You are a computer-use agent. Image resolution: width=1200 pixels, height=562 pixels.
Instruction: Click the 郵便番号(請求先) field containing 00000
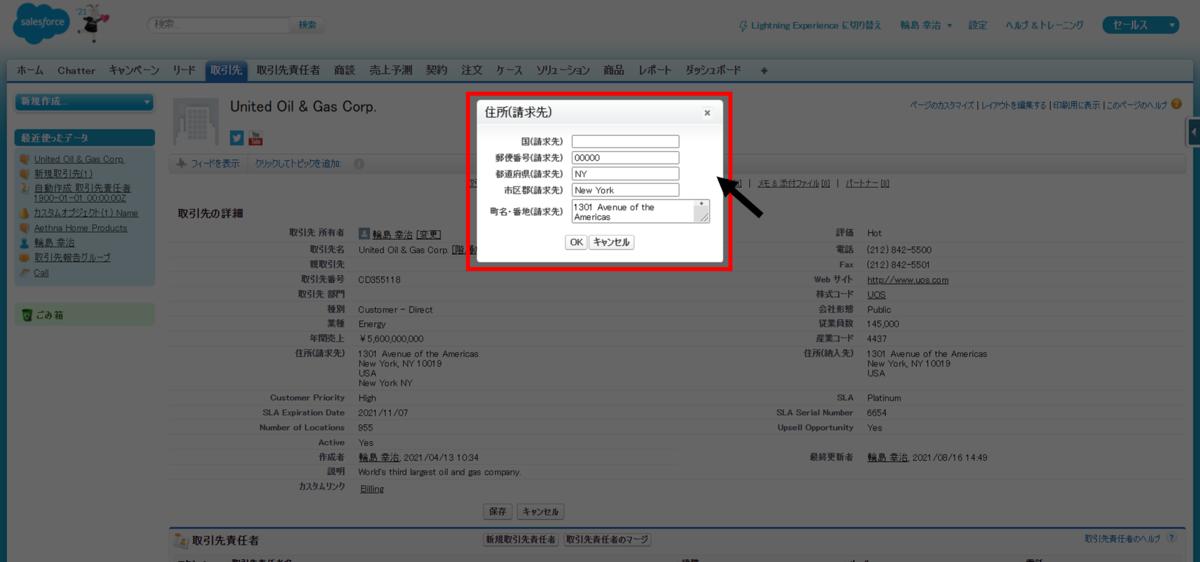pyautogui.click(x=625, y=157)
